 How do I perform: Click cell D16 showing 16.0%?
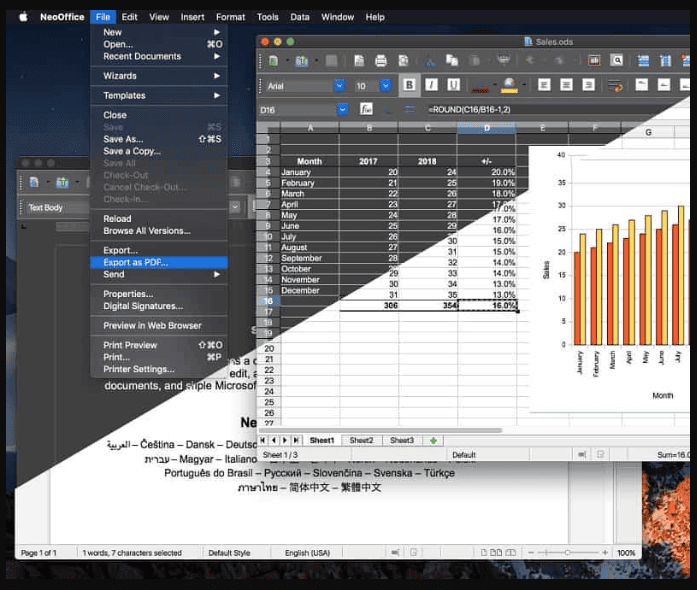pos(487,305)
